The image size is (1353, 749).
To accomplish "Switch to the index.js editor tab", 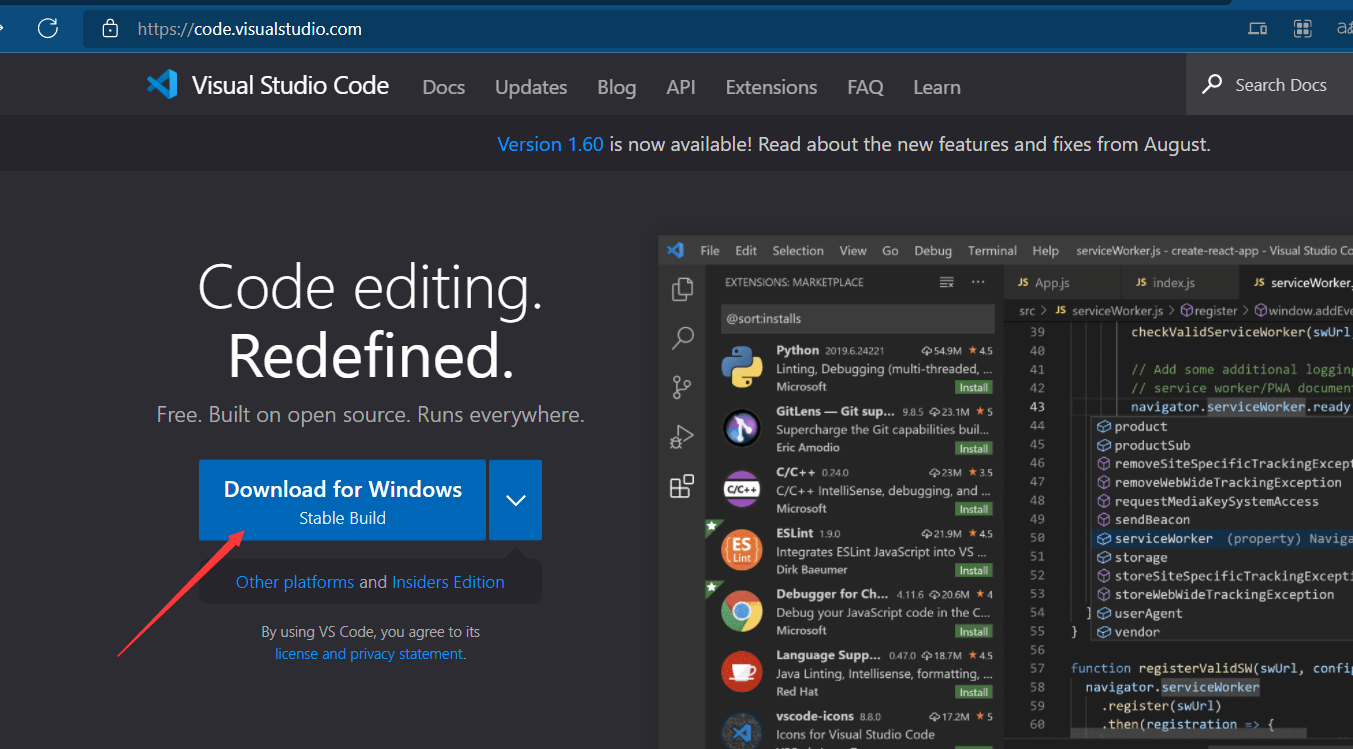I will 1180,283.
